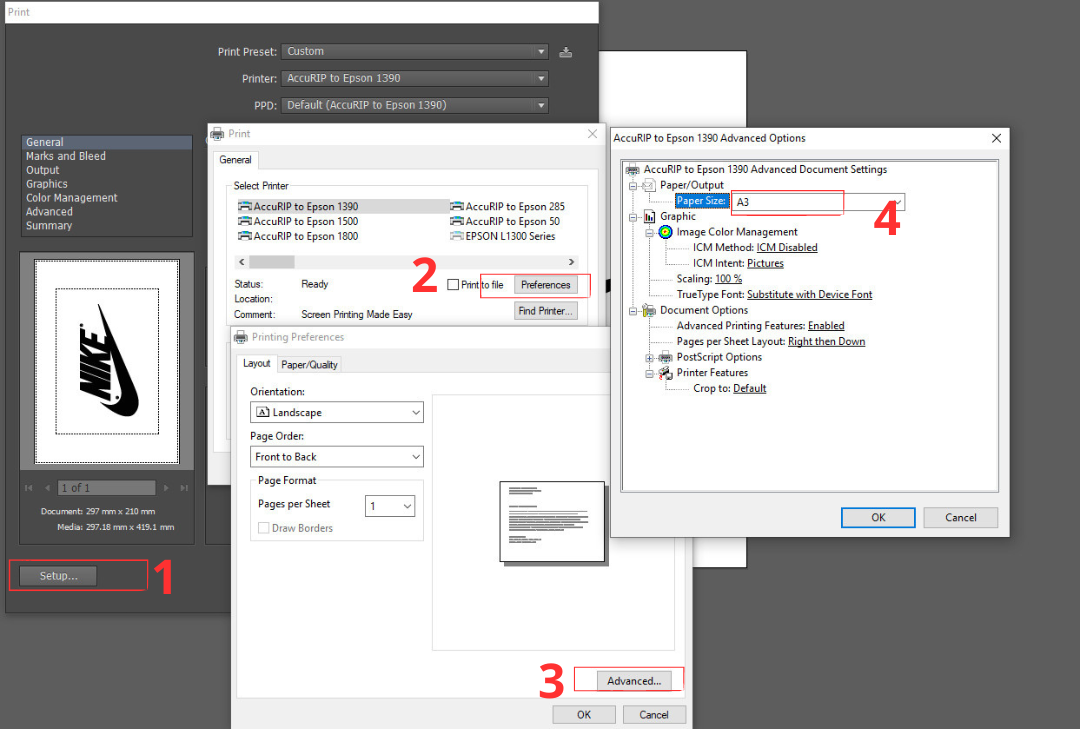Switch to the Paper/Quality tab

309,364
